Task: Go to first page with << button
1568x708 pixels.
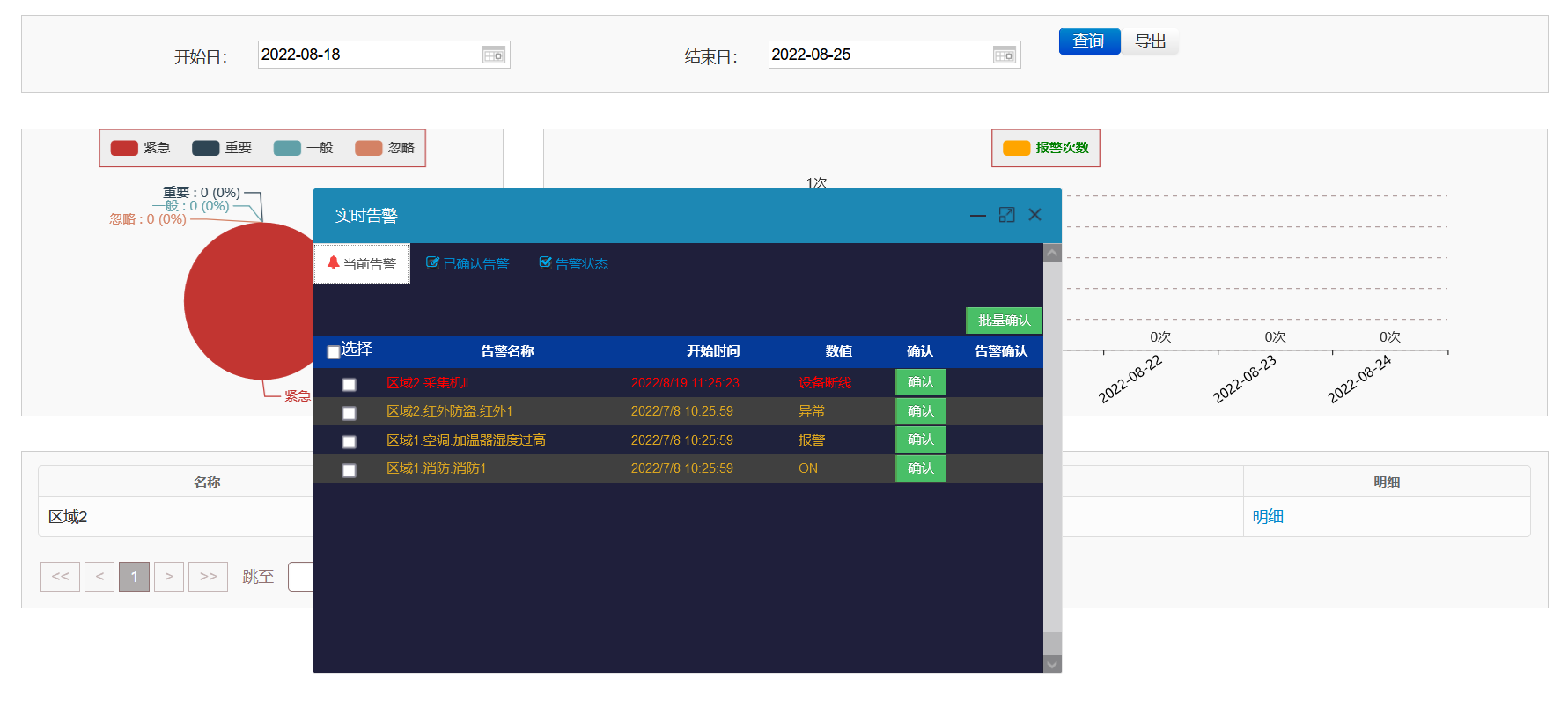Action: (60, 577)
